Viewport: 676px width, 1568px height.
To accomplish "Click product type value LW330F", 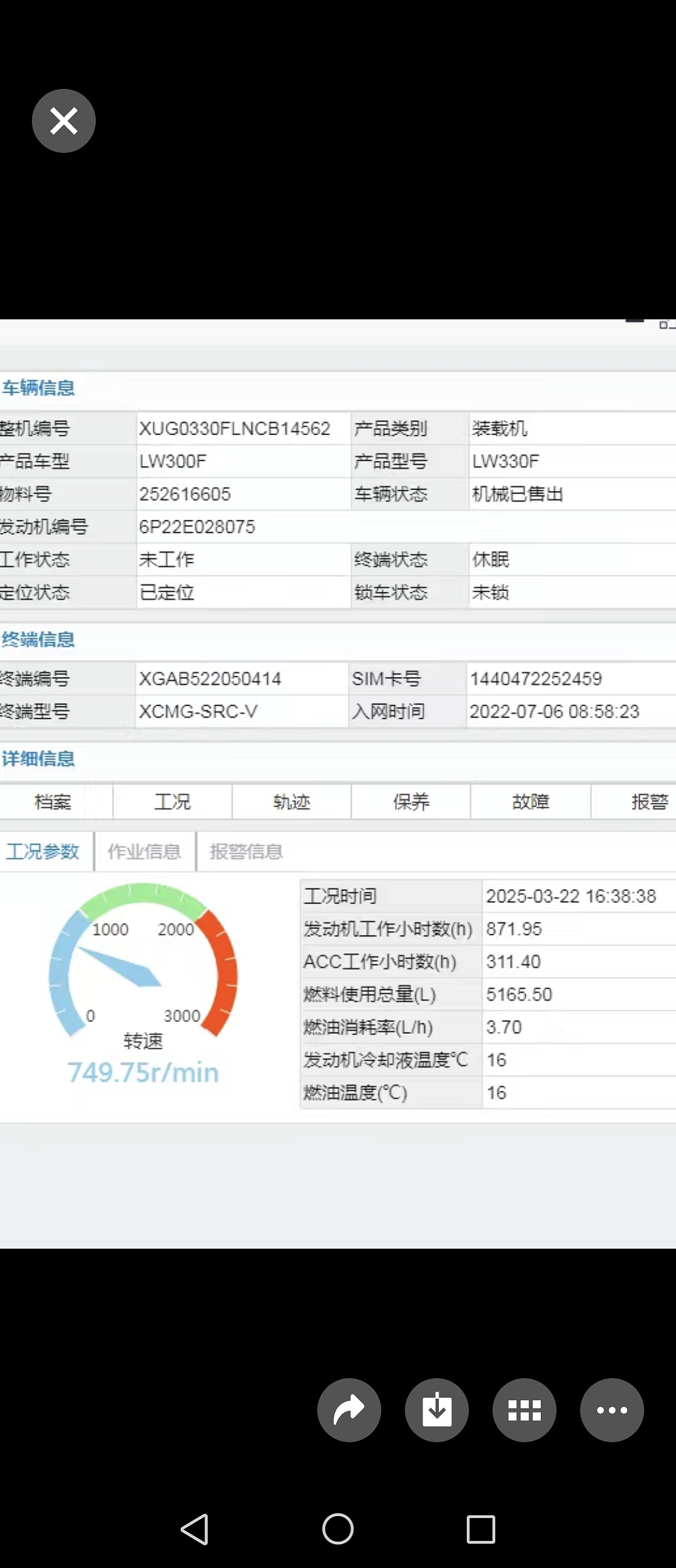I will tap(506, 462).
